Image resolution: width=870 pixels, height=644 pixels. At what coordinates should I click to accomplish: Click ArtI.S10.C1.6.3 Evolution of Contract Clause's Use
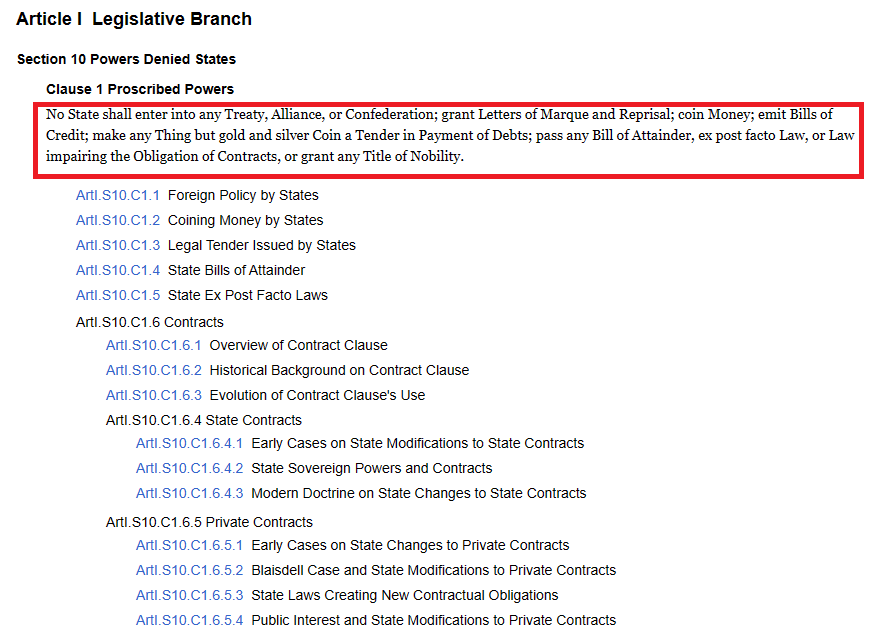tap(154, 395)
